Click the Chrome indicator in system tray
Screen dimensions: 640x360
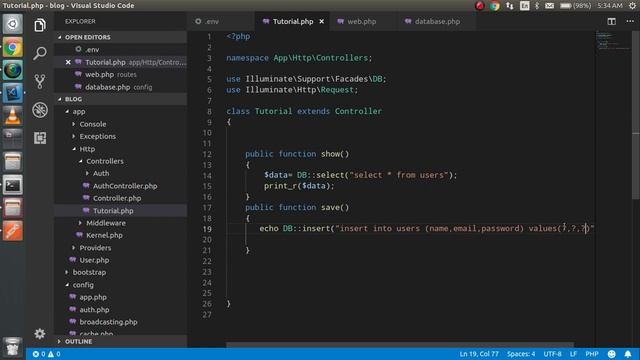[x=495, y=6]
